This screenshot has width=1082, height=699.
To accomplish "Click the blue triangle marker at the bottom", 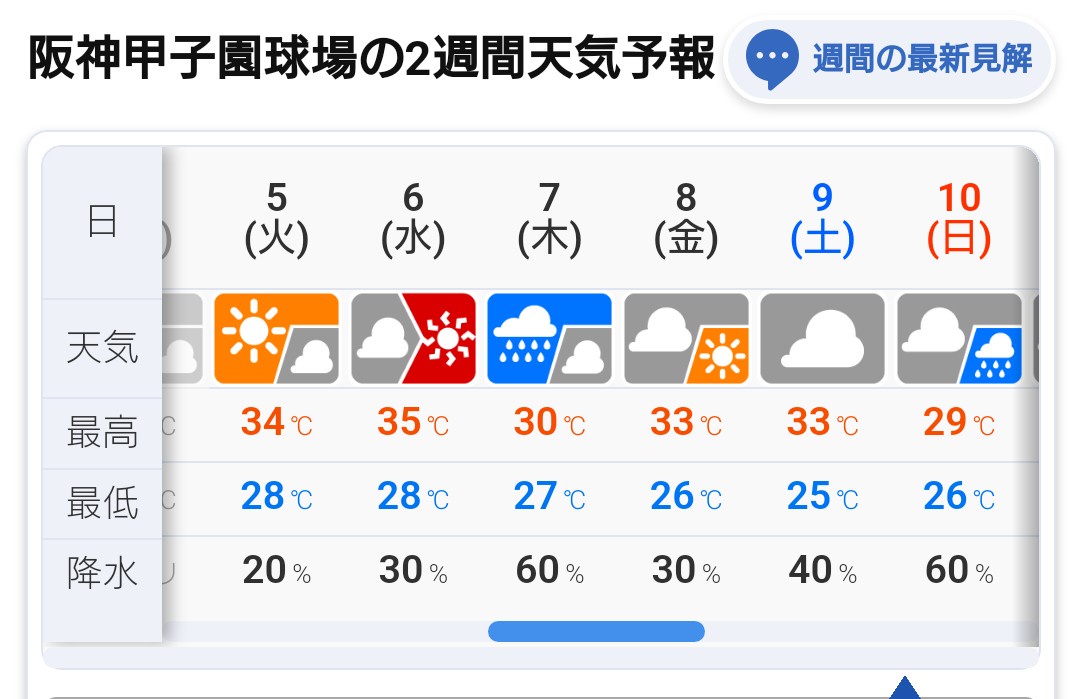I will click(905, 688).
